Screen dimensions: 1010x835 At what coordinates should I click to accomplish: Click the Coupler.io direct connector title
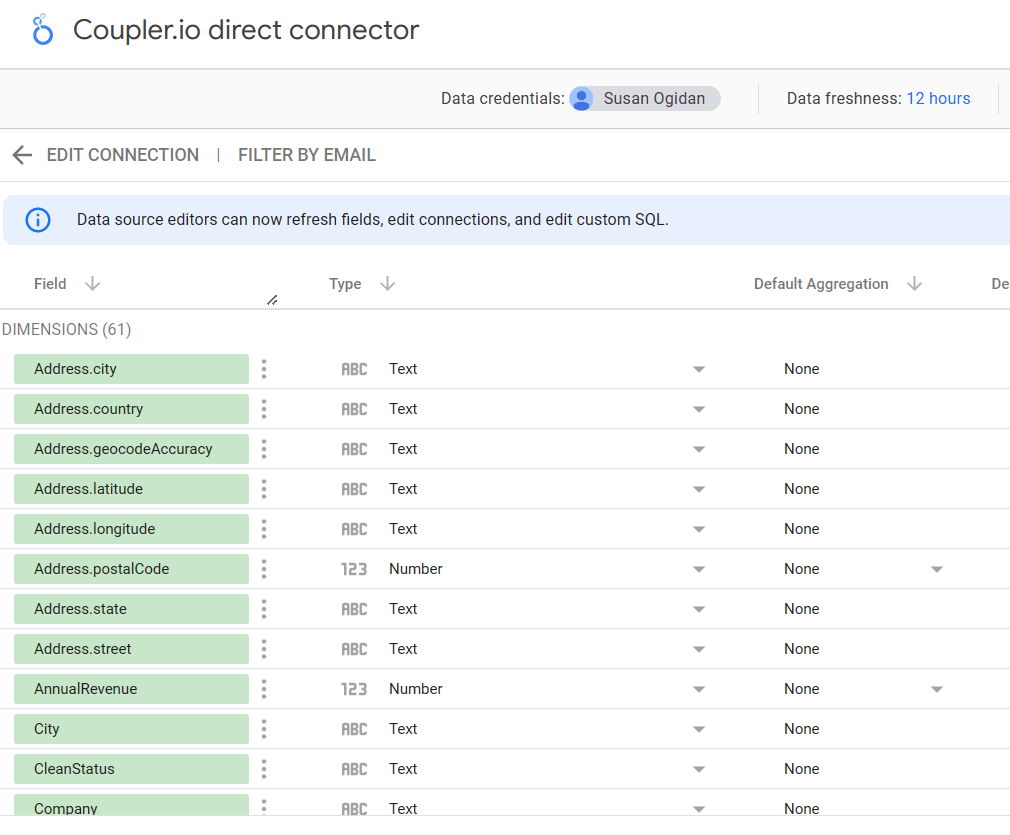[246, 30]
